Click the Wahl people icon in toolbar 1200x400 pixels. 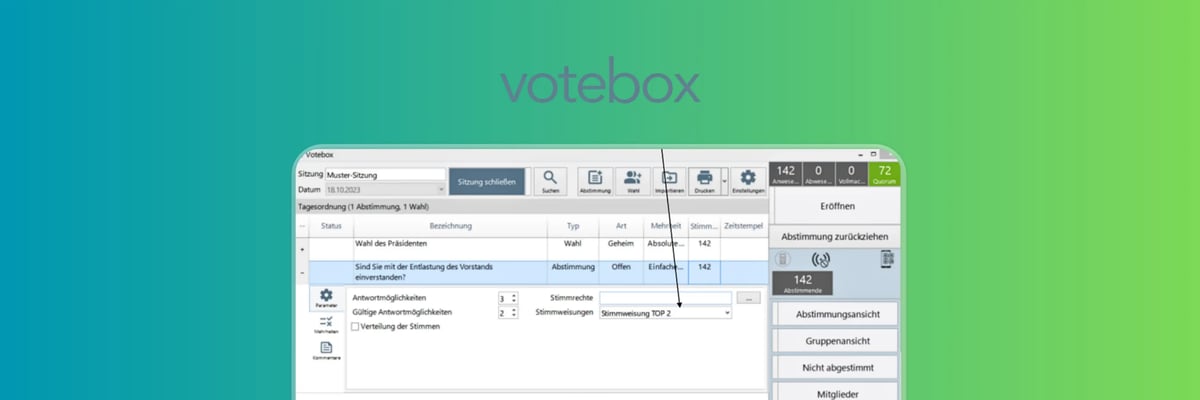(x=633, y=181)
